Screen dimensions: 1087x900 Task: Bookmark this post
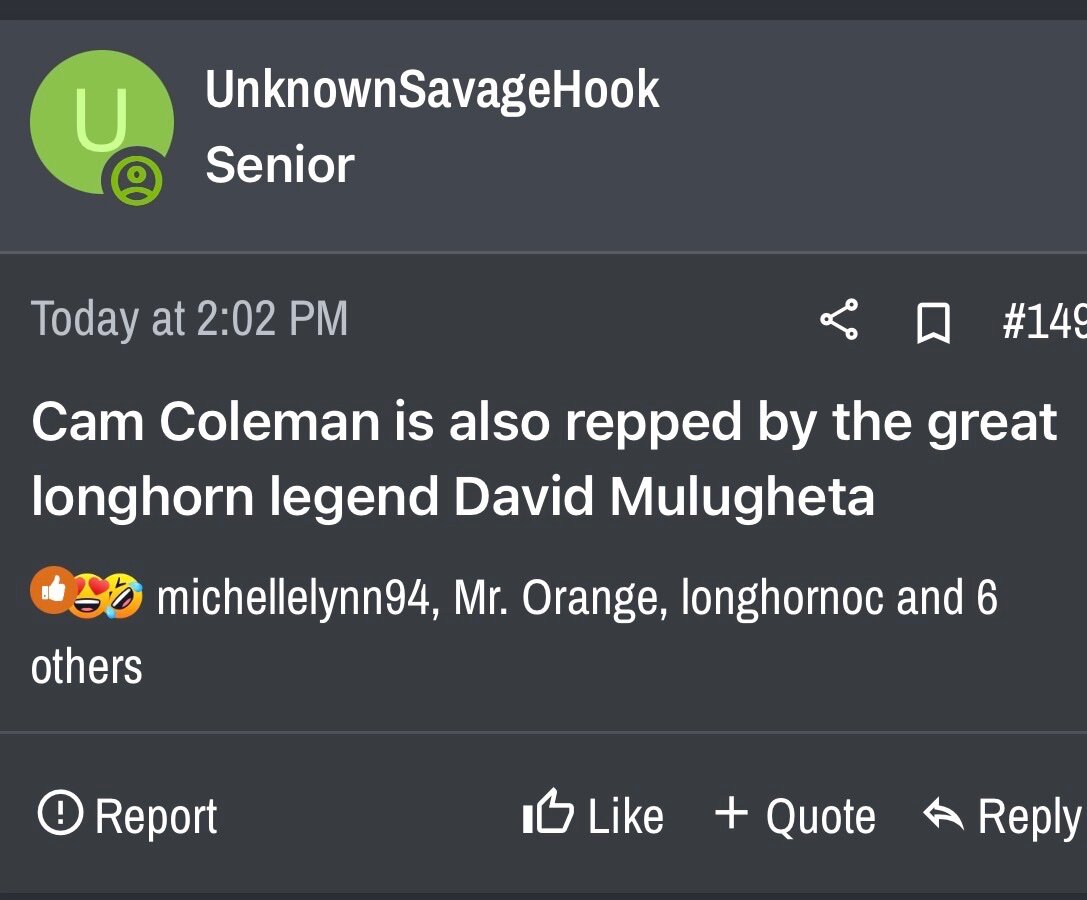tap(933, 322)
